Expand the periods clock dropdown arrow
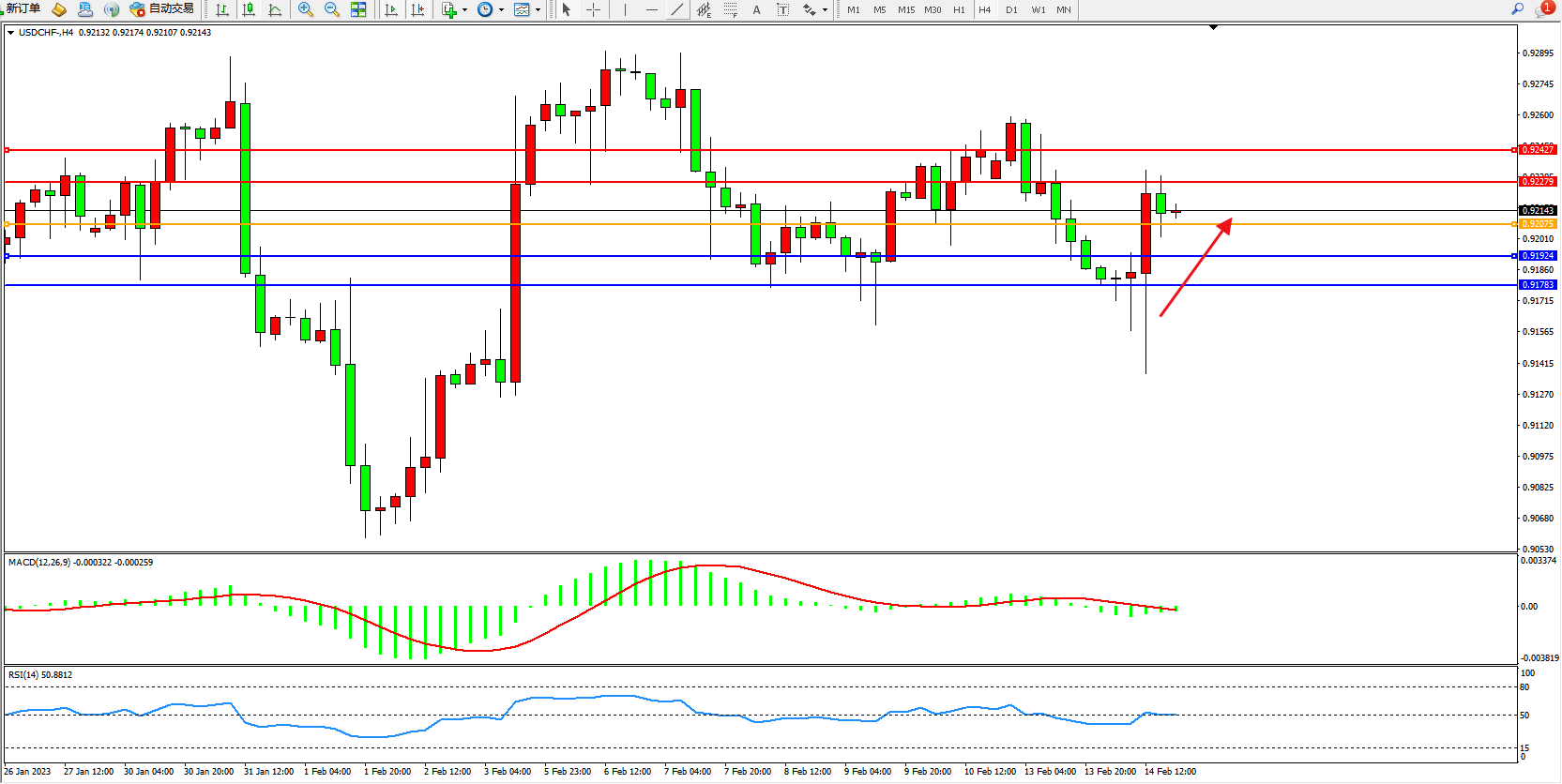 coord(501,10)
